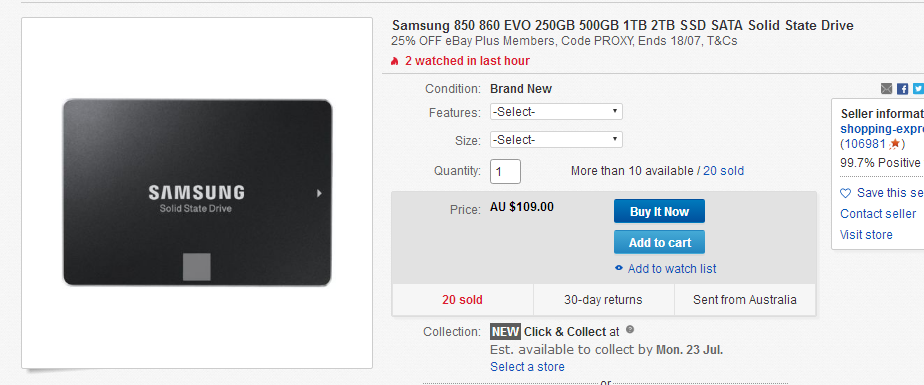Click the heart icon to save seller
Viewport: 924px width, 385px height.
846,193
